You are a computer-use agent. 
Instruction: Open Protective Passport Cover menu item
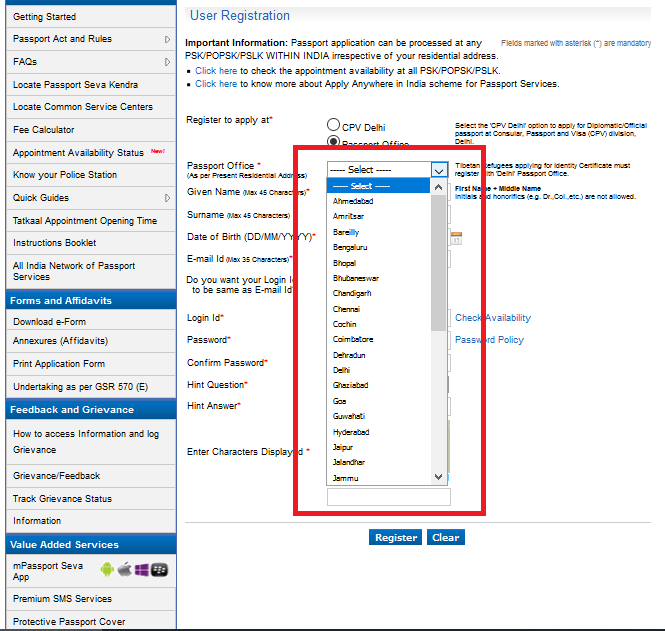pyautogui.click(x=91, y=620)
